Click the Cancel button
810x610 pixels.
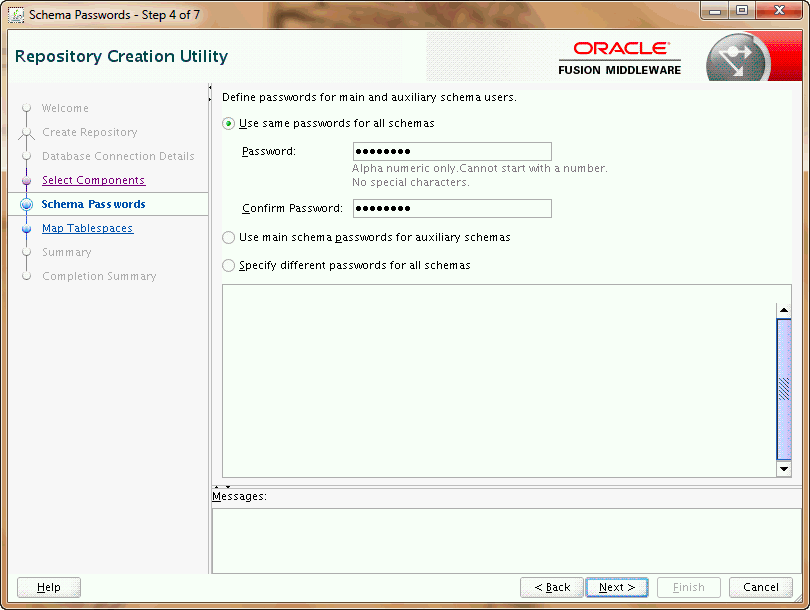coord(760,587)
